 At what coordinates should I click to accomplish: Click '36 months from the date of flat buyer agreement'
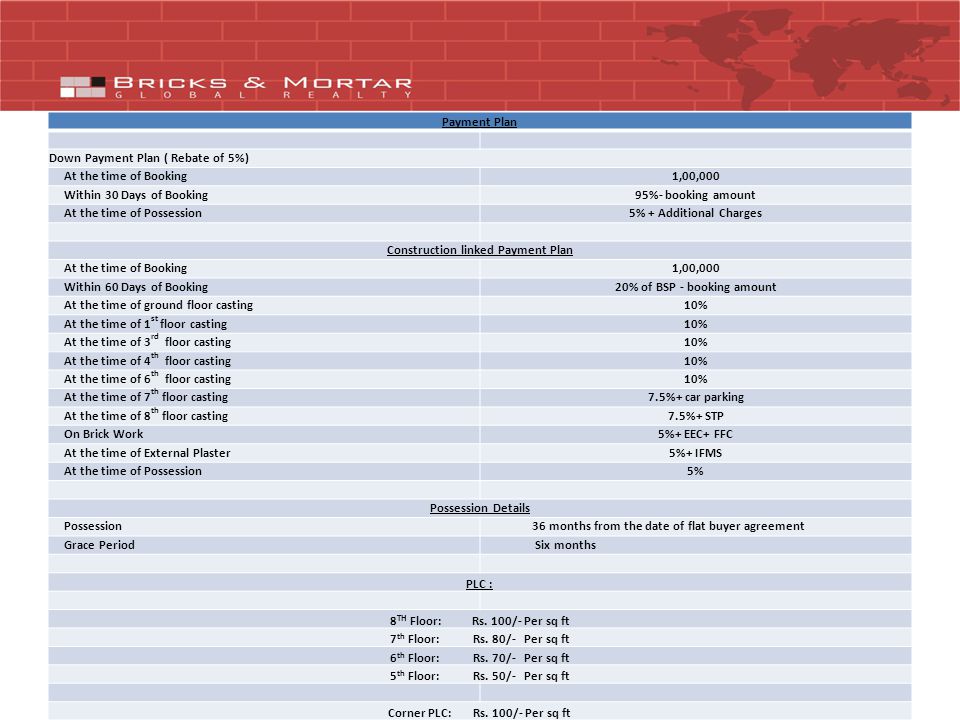point(668,526)
